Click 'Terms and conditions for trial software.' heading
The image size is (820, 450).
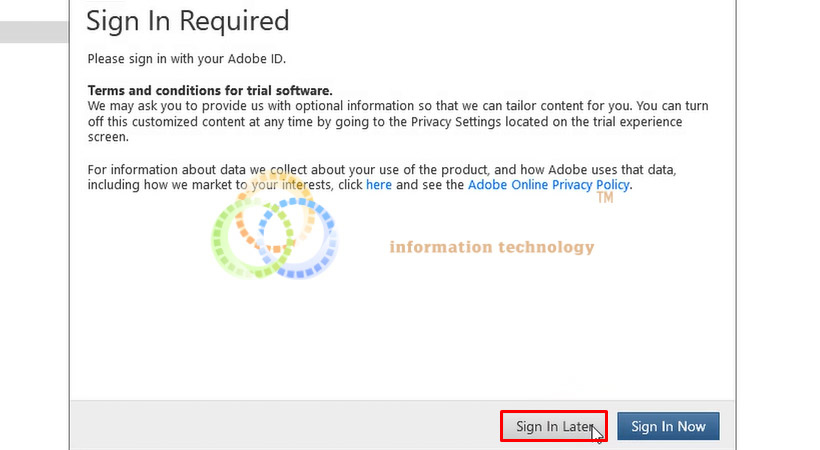pos(210,90)
